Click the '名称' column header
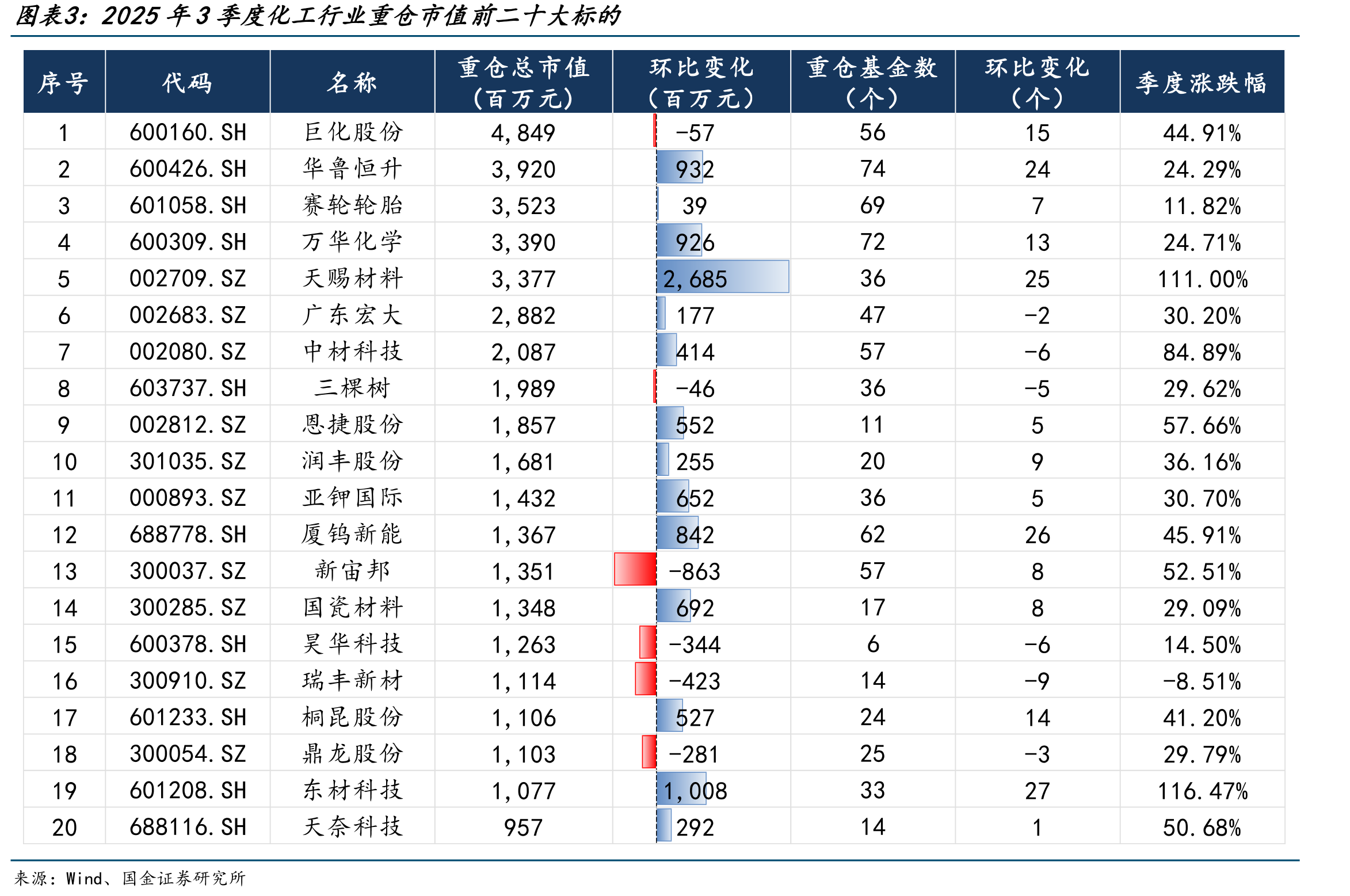This screenshot has height=896, width=1350. 352,82
